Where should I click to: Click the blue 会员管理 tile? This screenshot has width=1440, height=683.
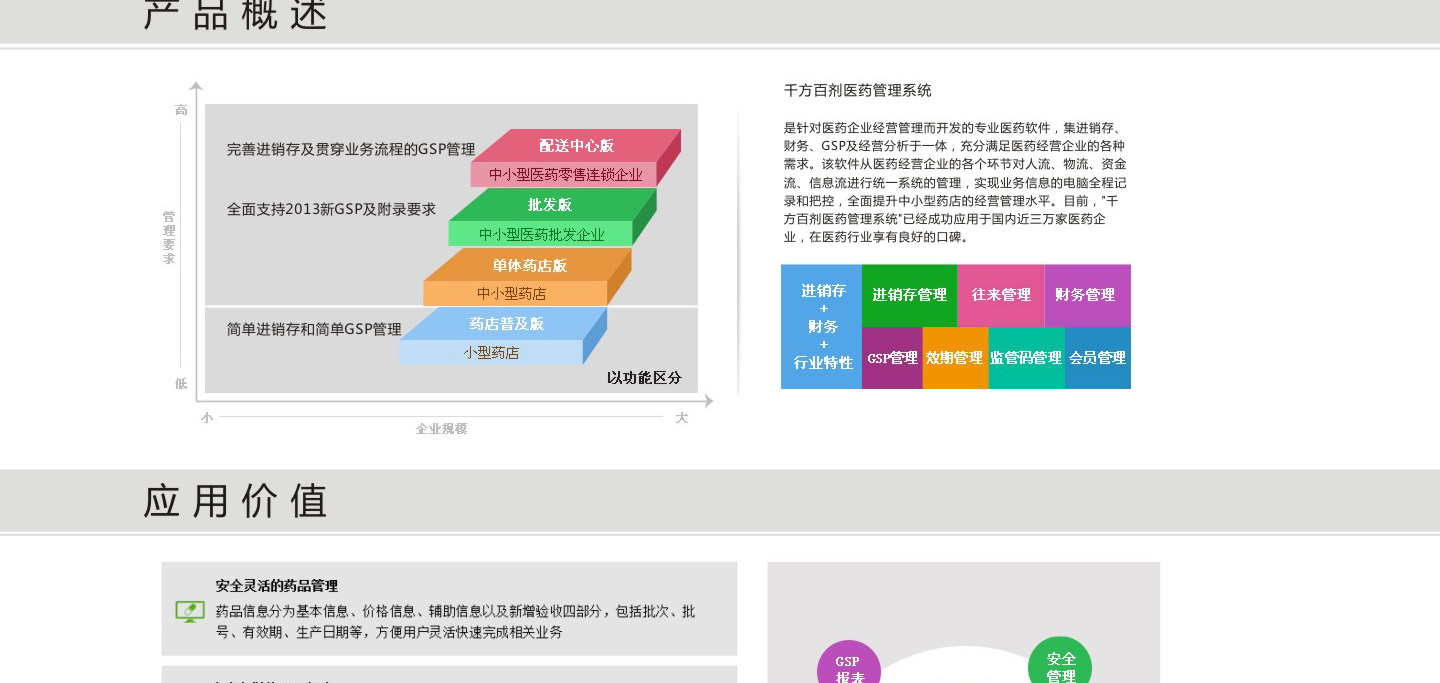click(x=1098, y=358)
